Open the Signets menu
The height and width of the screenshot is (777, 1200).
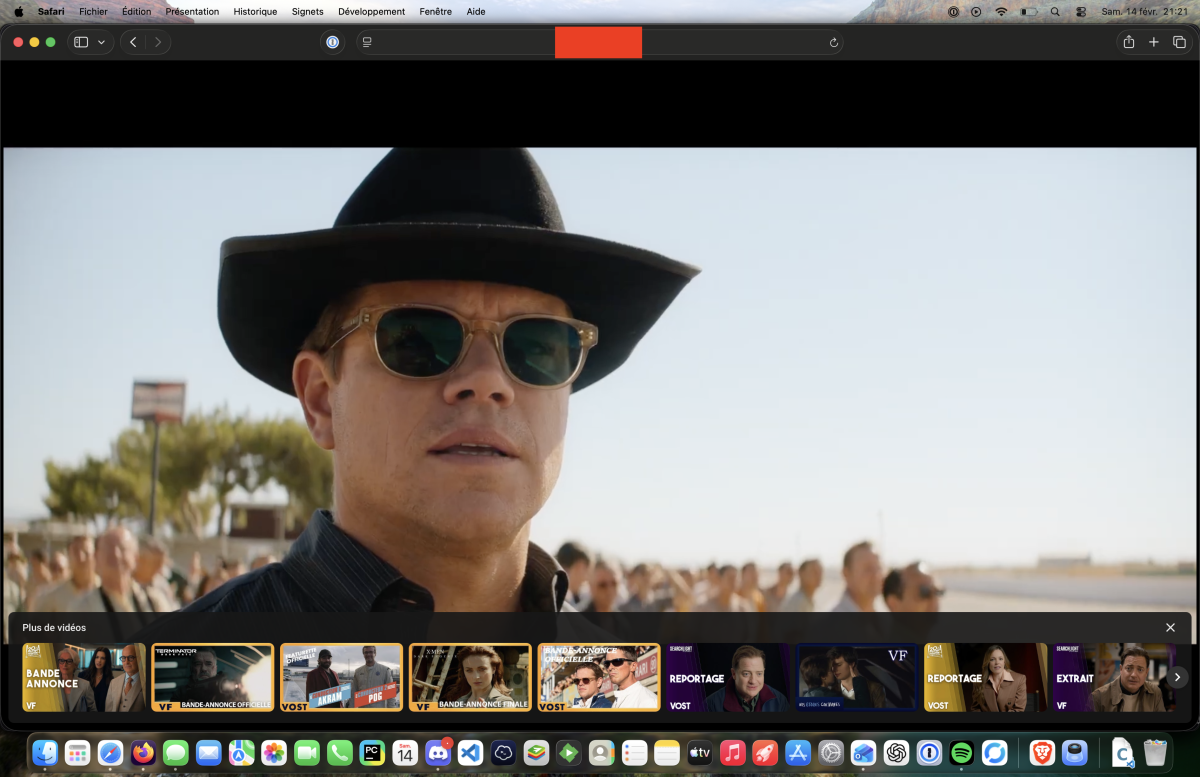(307, 12)
